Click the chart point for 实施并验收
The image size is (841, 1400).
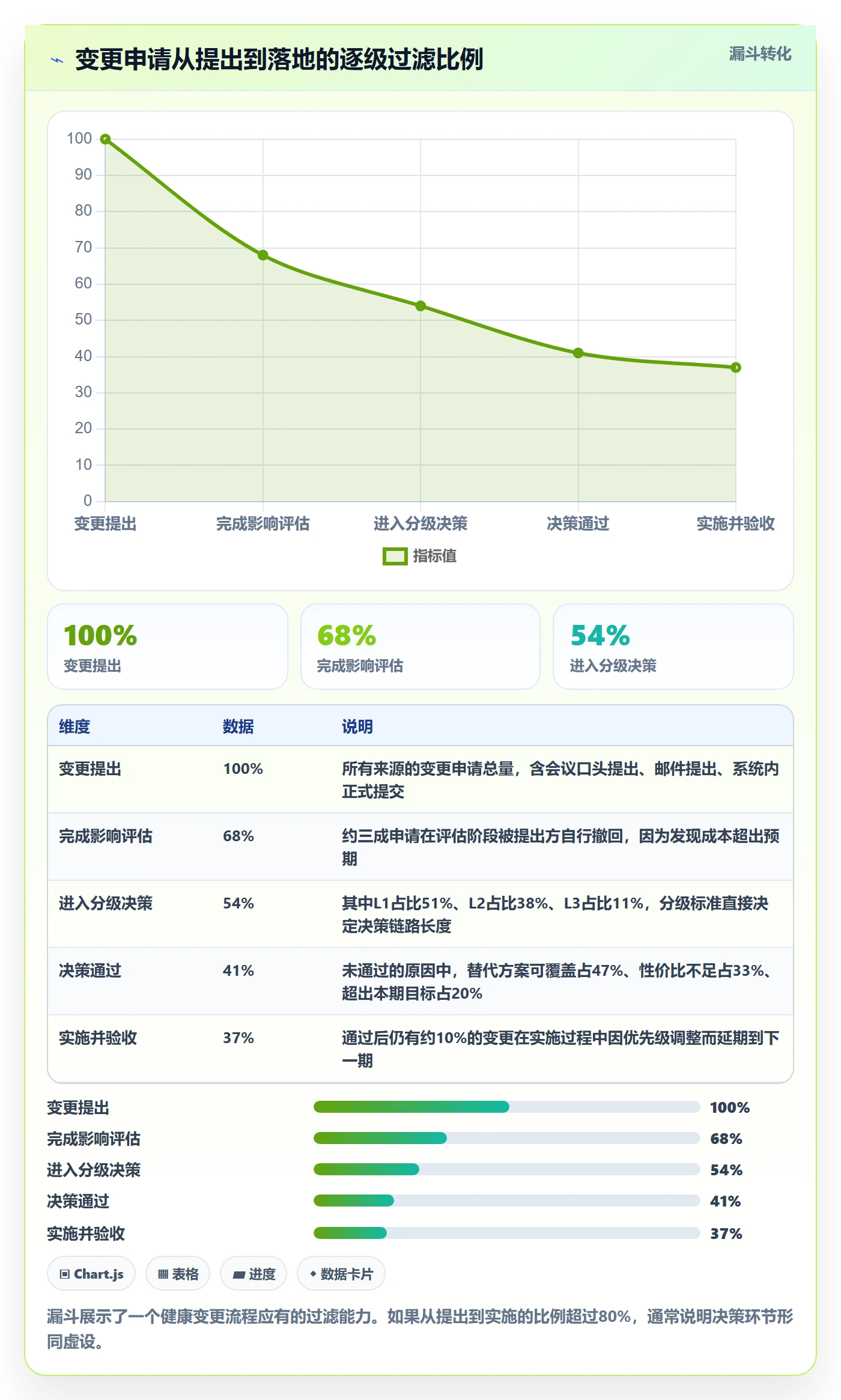[736, 367]
